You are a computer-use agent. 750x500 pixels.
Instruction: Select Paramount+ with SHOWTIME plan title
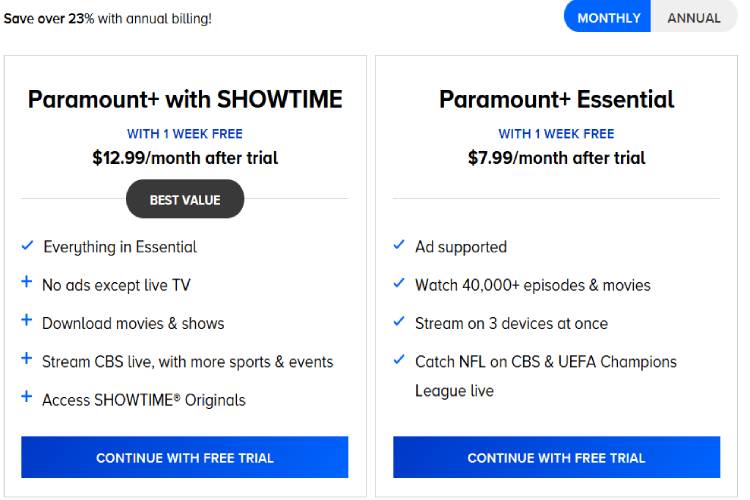185,99
